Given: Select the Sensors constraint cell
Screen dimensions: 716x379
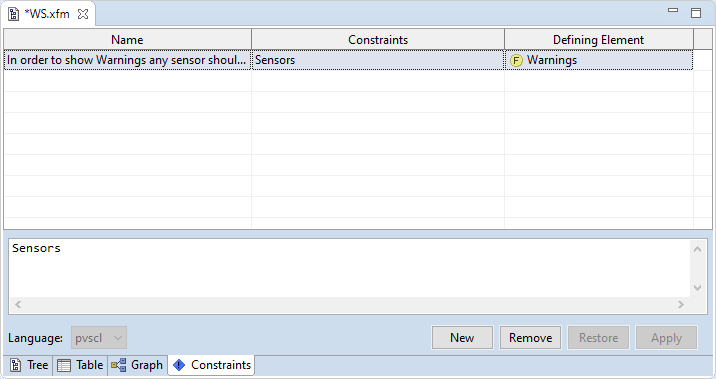Looking at the screenshot, I should click(x=378, y=60).
